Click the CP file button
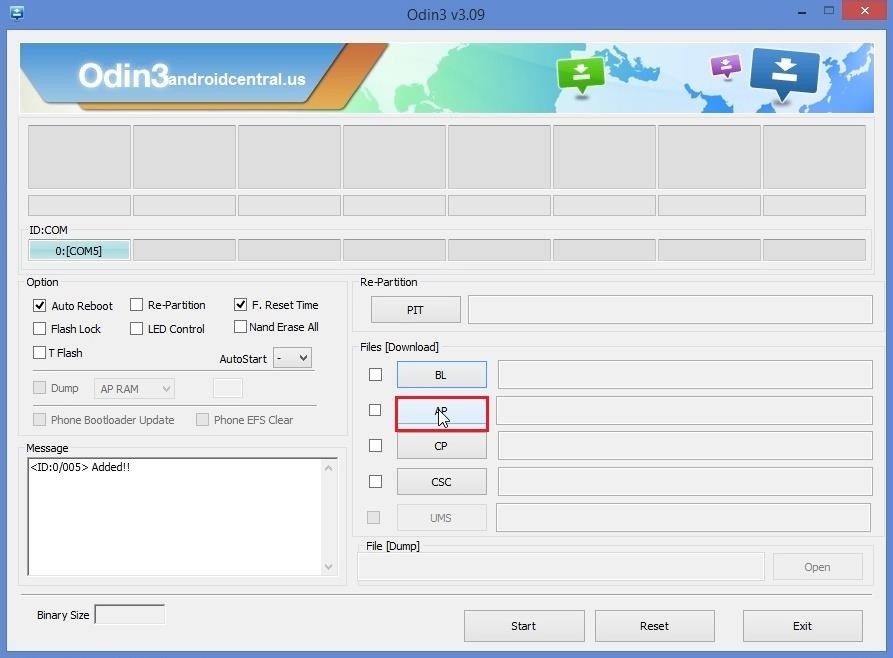Viewport: 893px width, 658px height. tap(441, 446)
